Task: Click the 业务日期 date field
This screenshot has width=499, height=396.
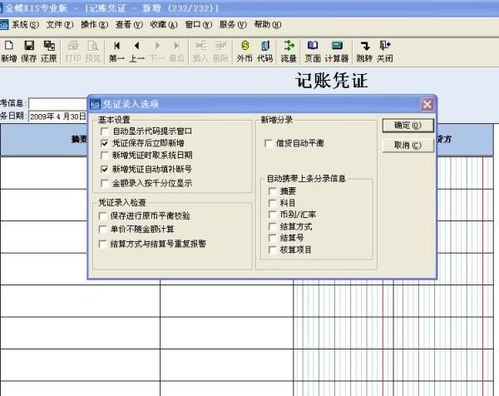Action: click(58, 116)
